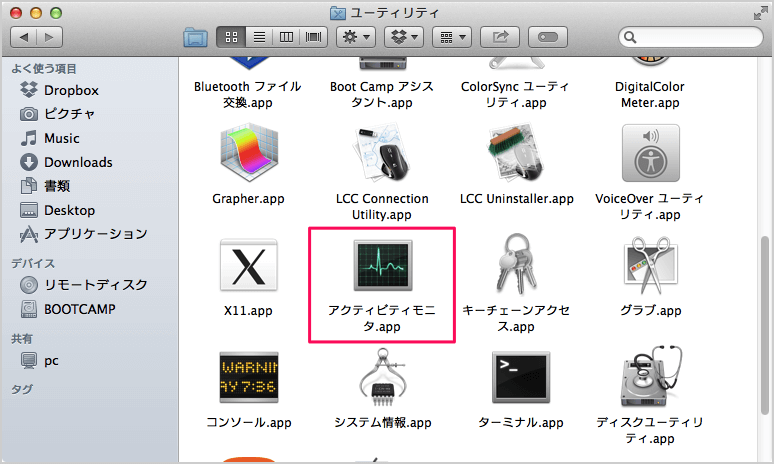
Task: Select システム情報.app icon
Action: click(383, 377)
